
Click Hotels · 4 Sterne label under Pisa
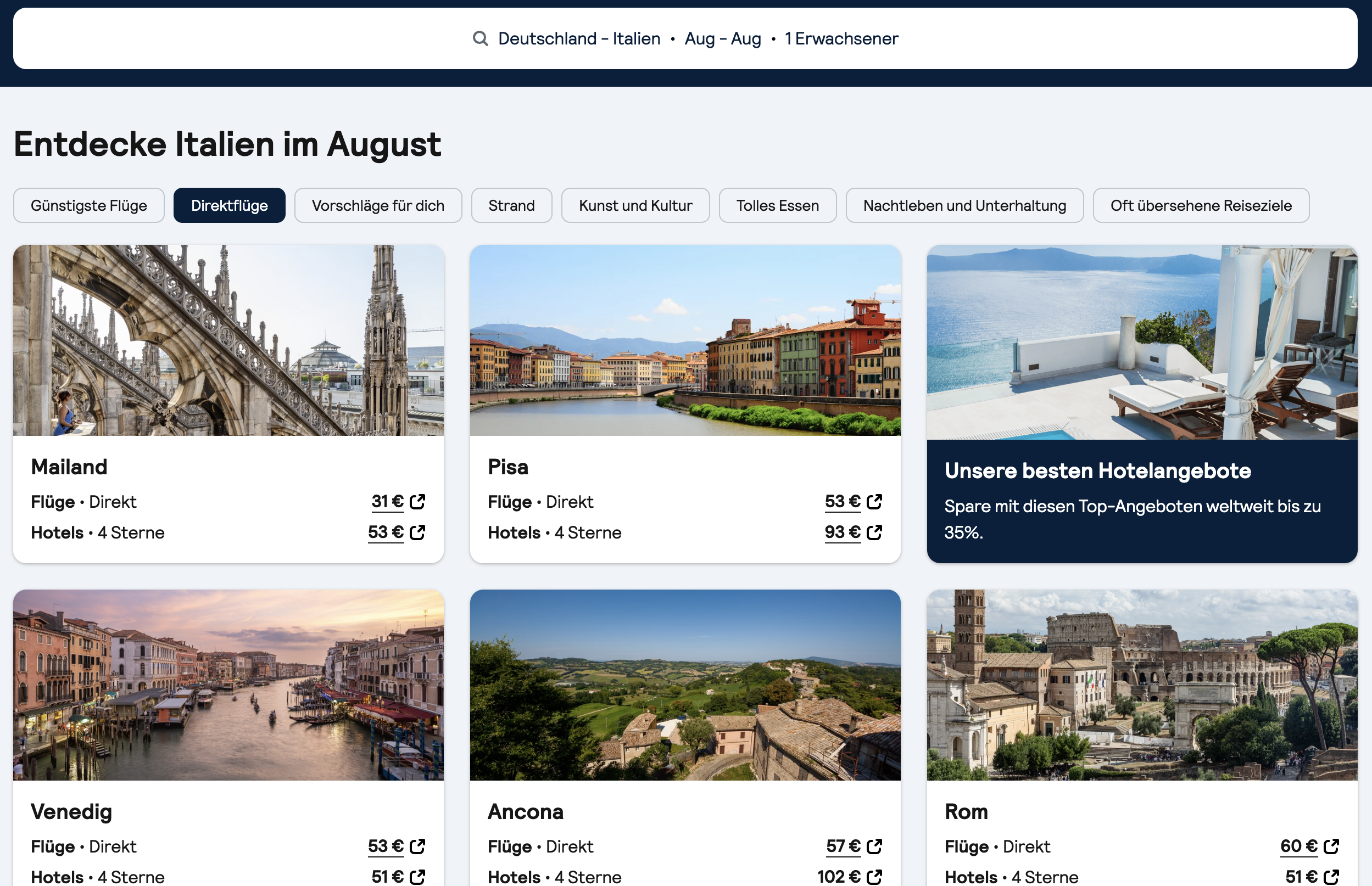pyautogui.click(x=555, y=532)
